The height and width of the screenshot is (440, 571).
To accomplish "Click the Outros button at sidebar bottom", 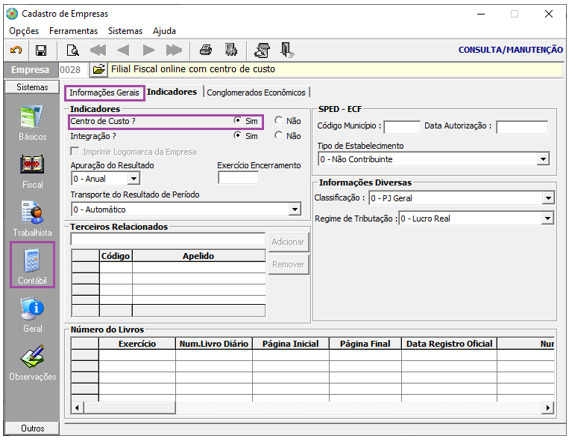I will 32,428.
